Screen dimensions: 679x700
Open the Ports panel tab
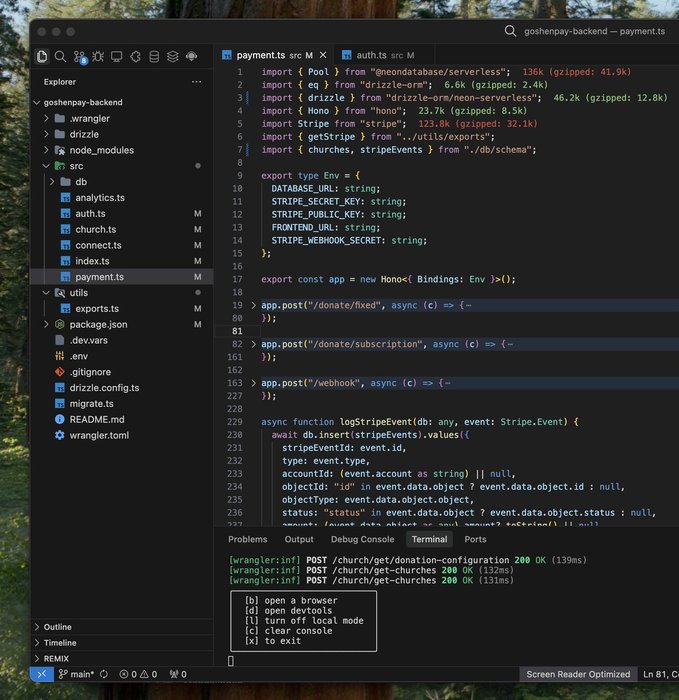point(475,539)
